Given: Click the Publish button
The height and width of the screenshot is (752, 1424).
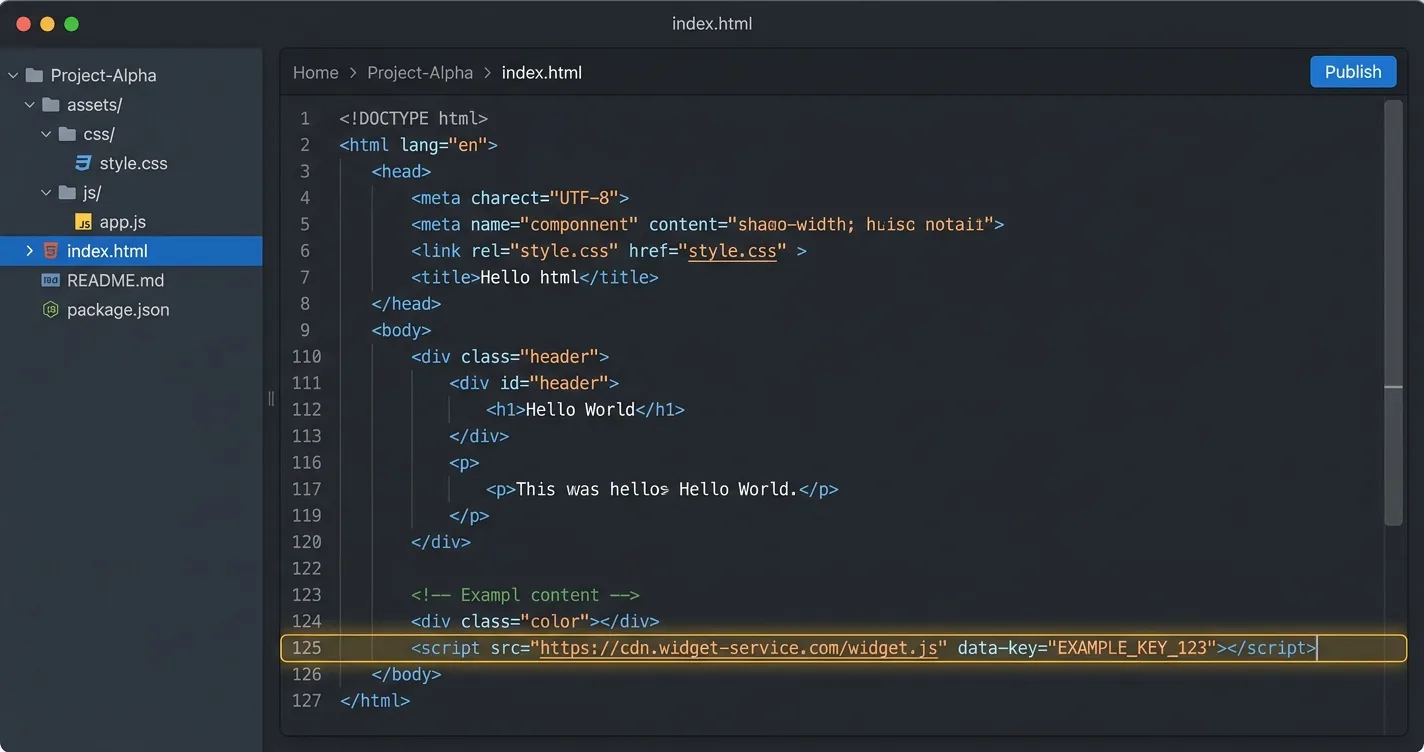Looking at the screenshot, I should click(x=1353, y=72).
